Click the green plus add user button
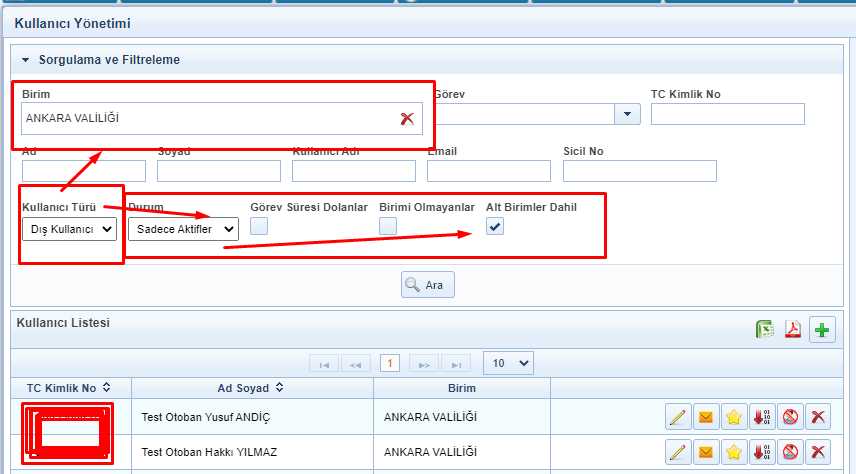Viewport: 856px width, 474px height. (822, 330)
